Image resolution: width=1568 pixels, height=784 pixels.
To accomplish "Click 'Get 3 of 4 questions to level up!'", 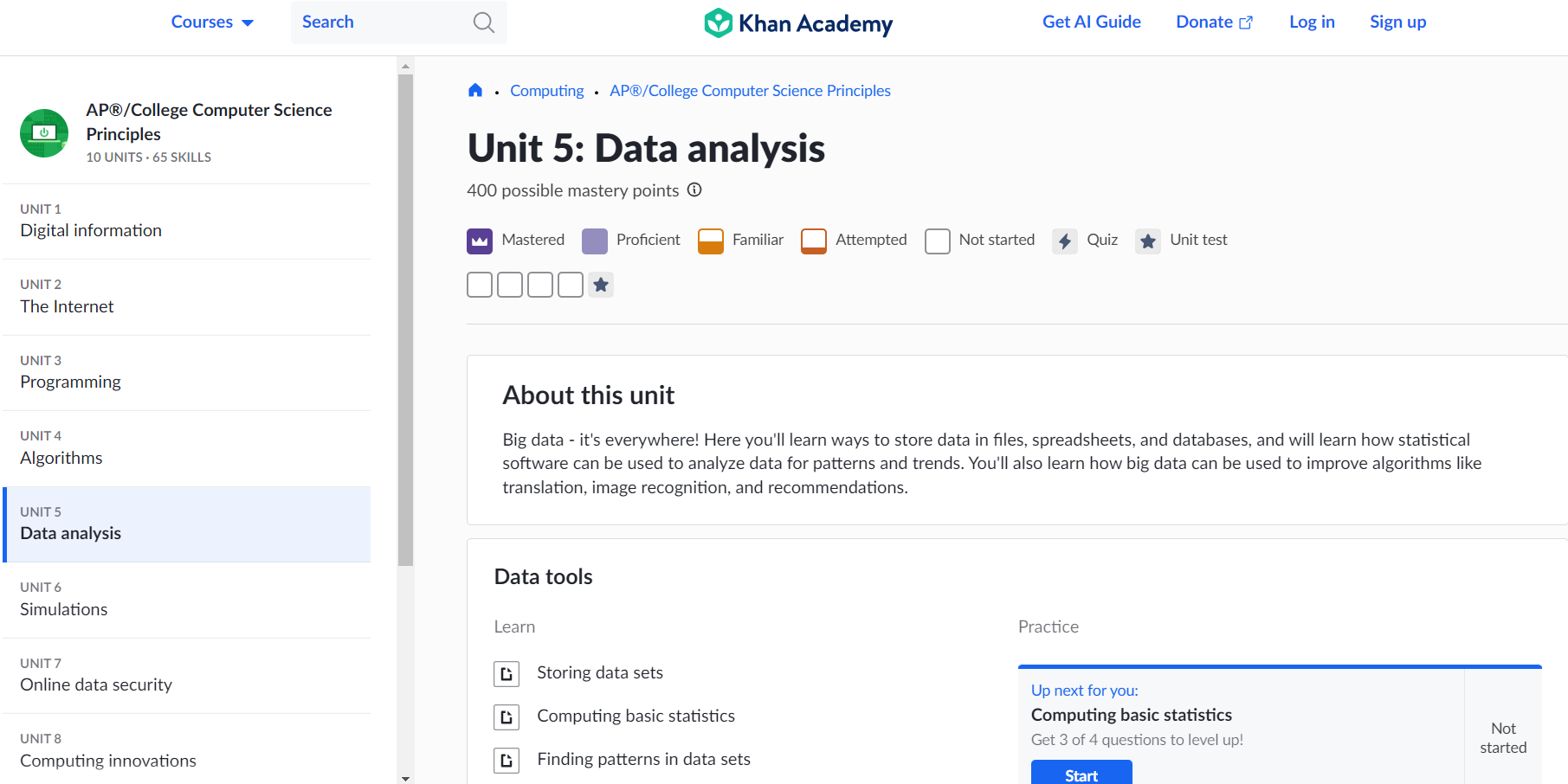I will [1137, 740].
